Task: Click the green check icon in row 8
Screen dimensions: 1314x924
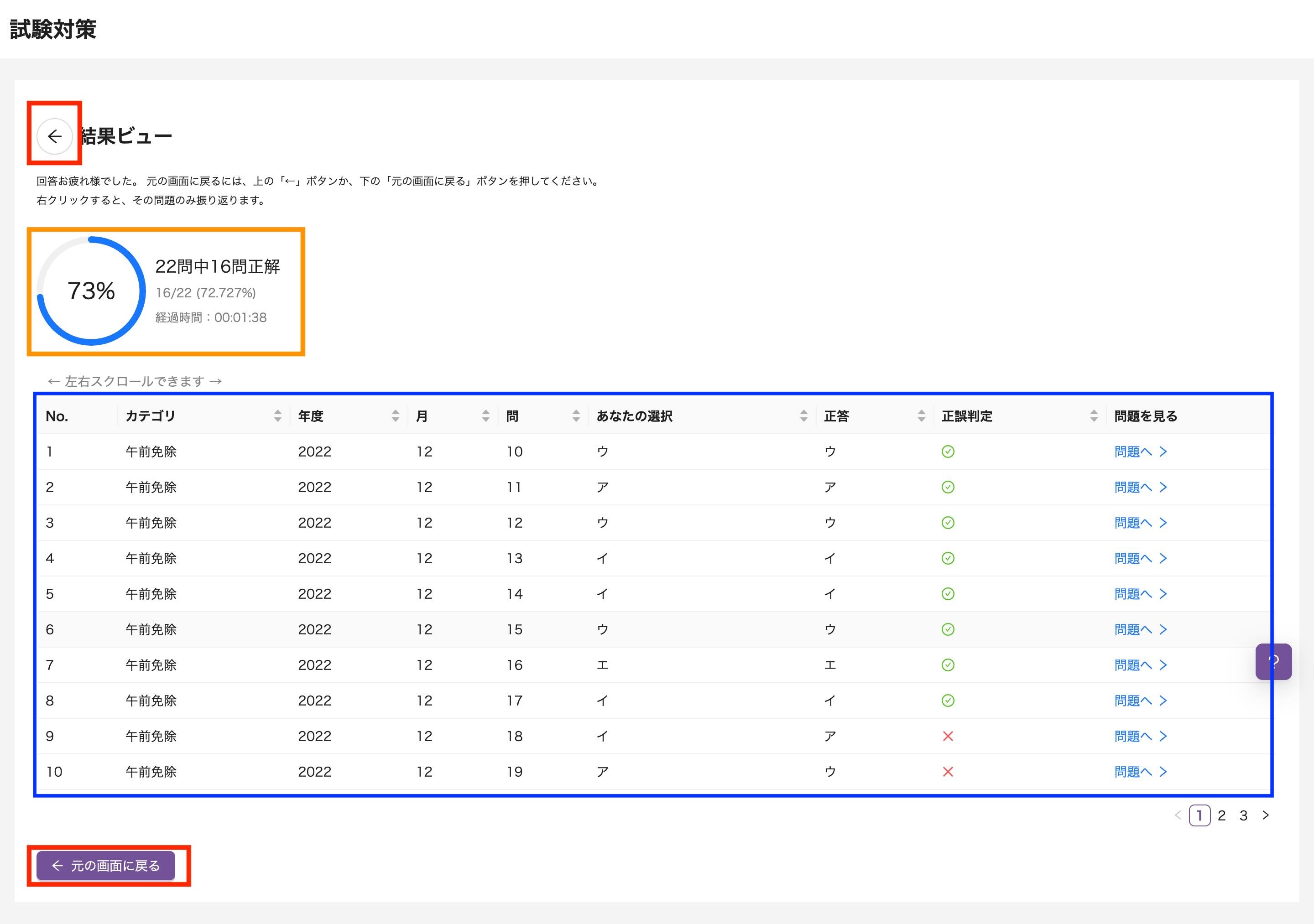Action: pos(948,701)
